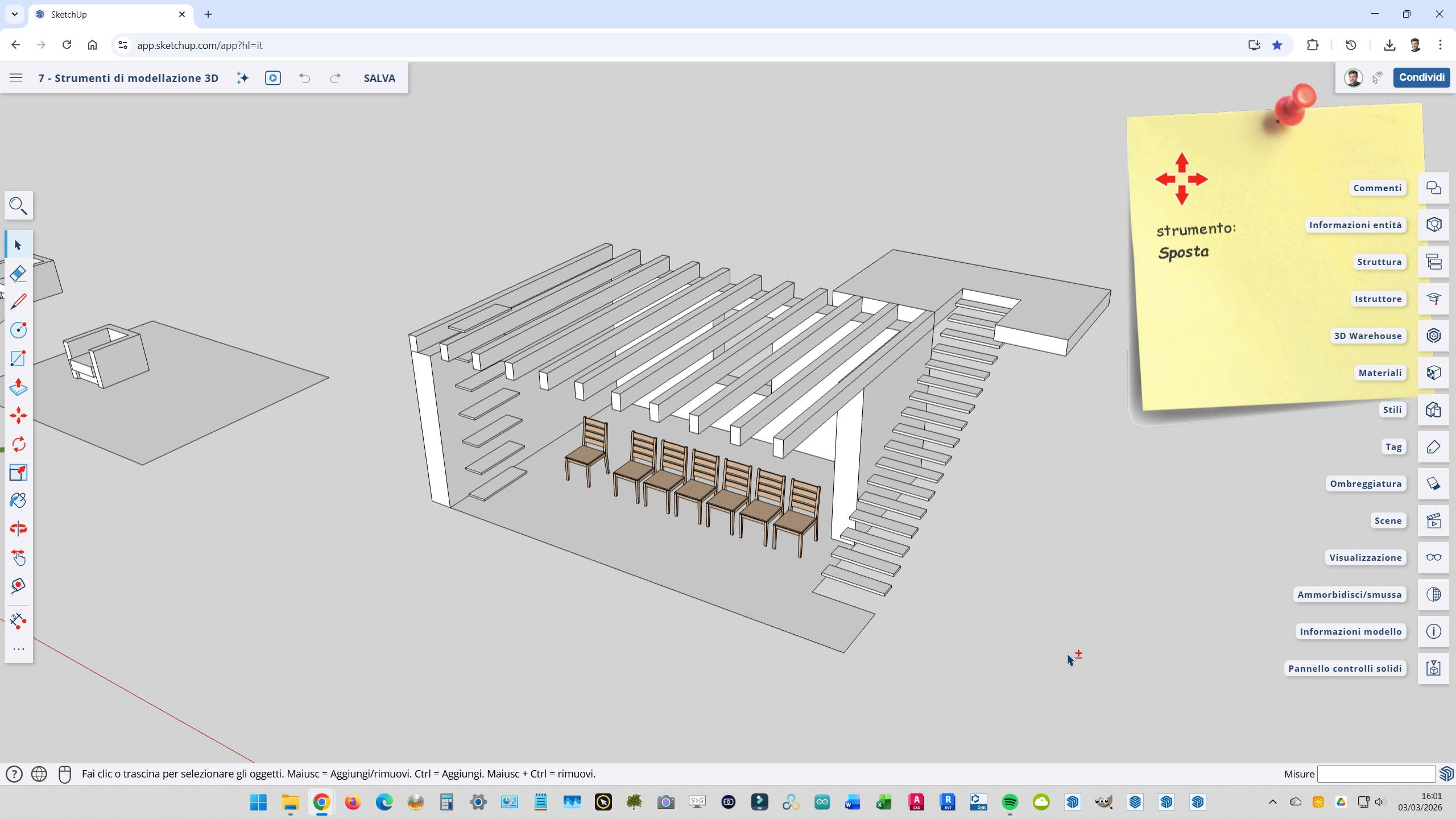Open Spotify from the taskbar

point(1010,802)
